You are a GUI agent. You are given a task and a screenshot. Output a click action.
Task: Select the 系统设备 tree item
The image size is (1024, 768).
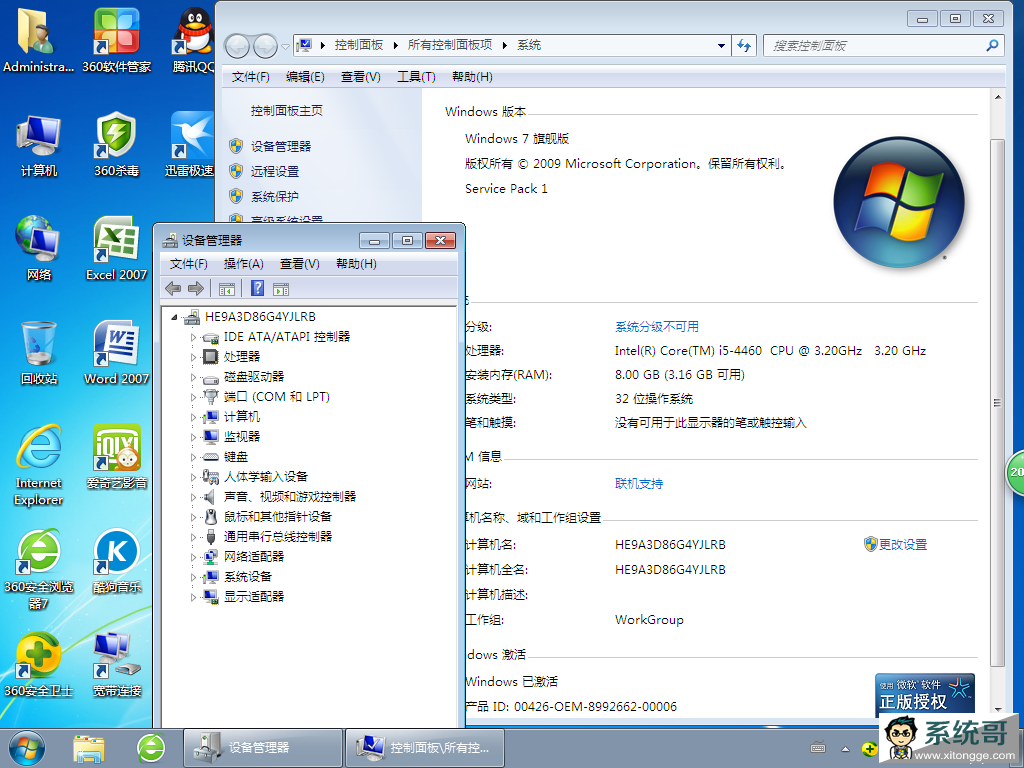click(248, 577)
